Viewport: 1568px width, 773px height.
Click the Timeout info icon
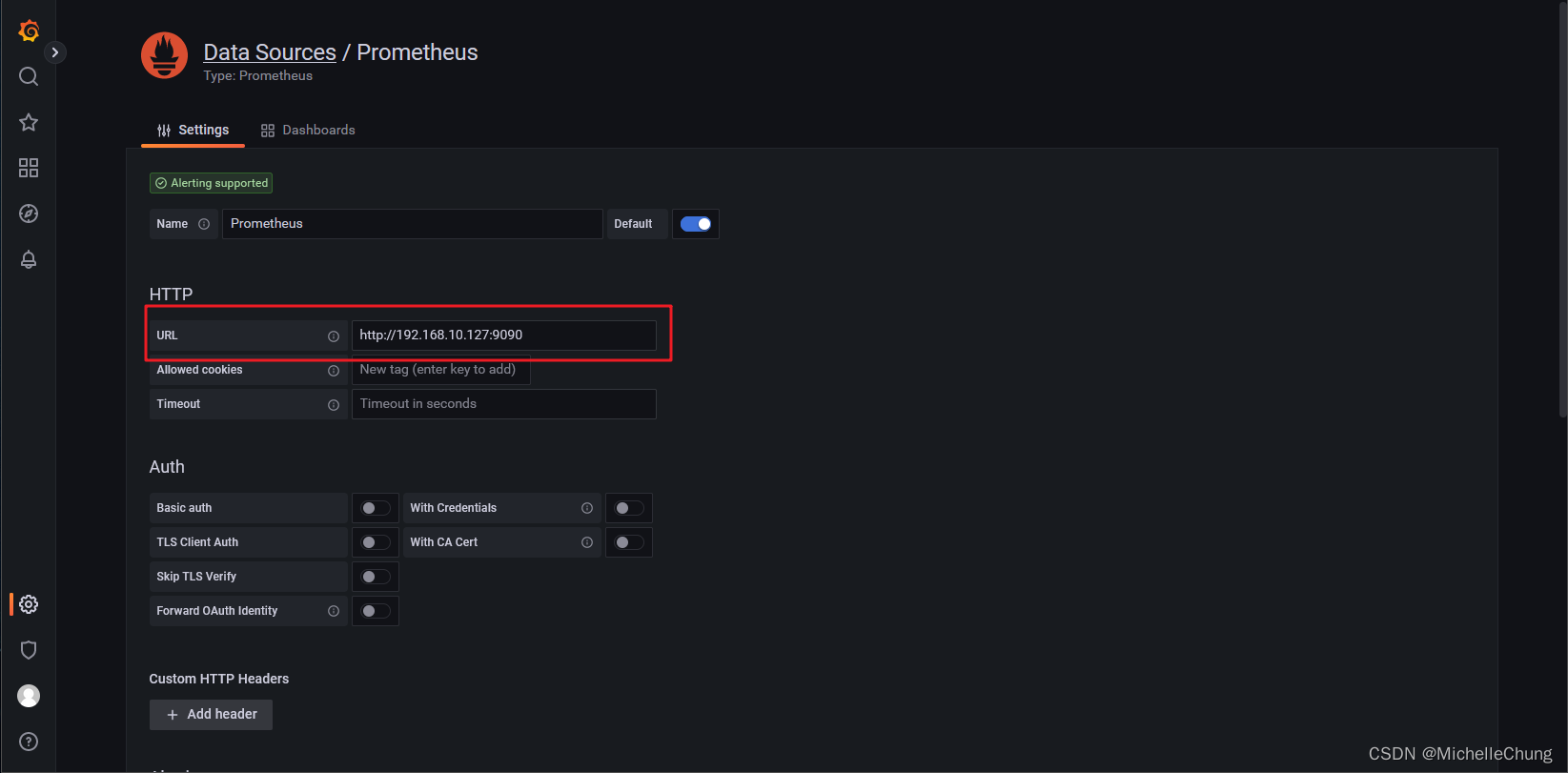click(334, 404)
